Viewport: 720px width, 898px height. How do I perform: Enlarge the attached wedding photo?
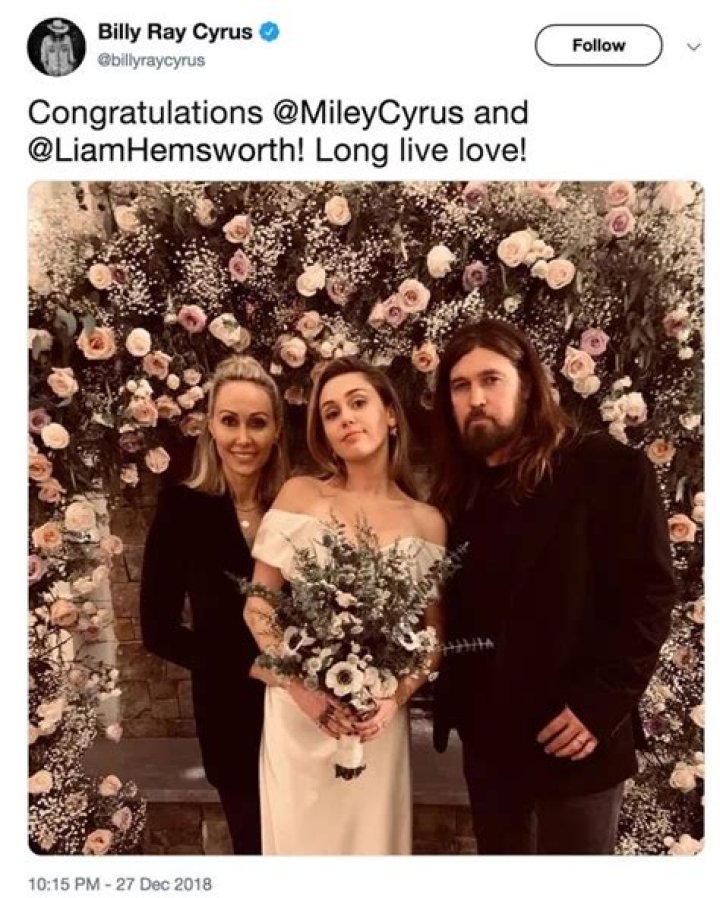tap(360, 520)
